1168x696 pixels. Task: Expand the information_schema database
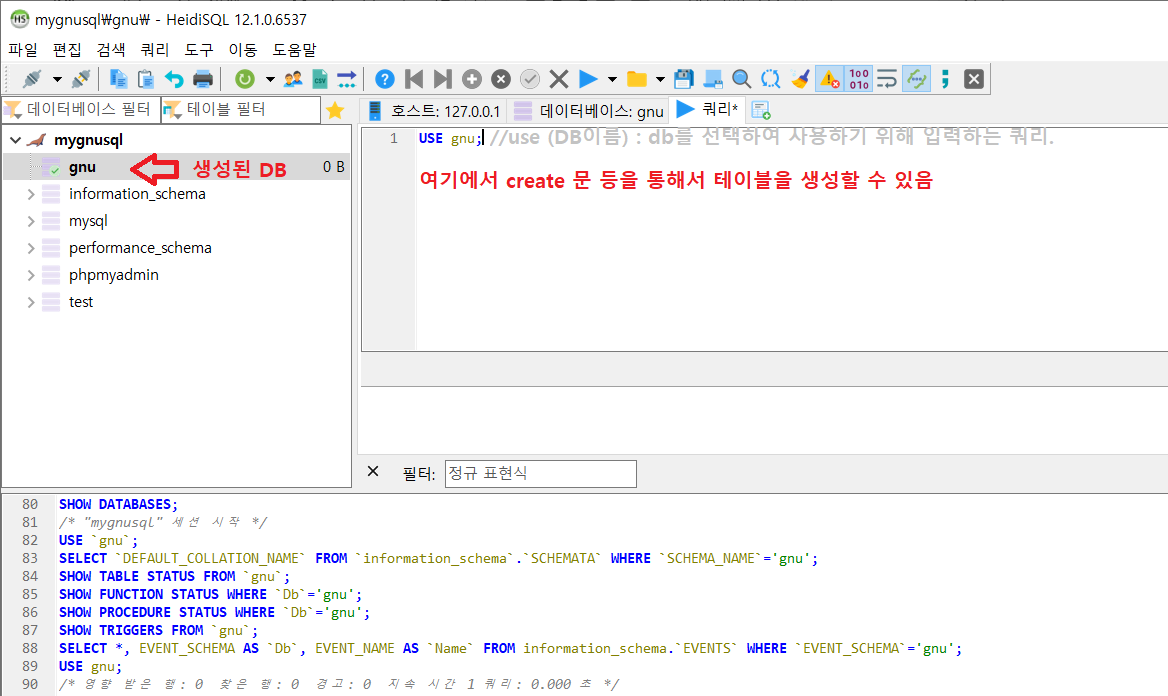[31, 194]
